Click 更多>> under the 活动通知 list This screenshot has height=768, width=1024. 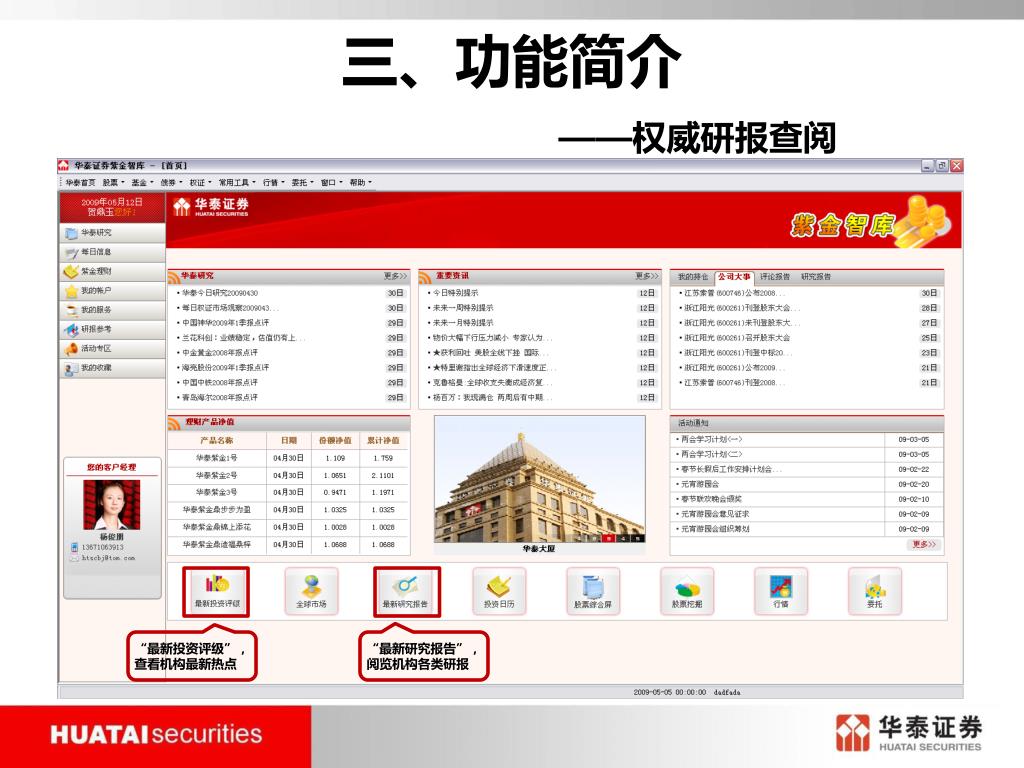[924, 545]
